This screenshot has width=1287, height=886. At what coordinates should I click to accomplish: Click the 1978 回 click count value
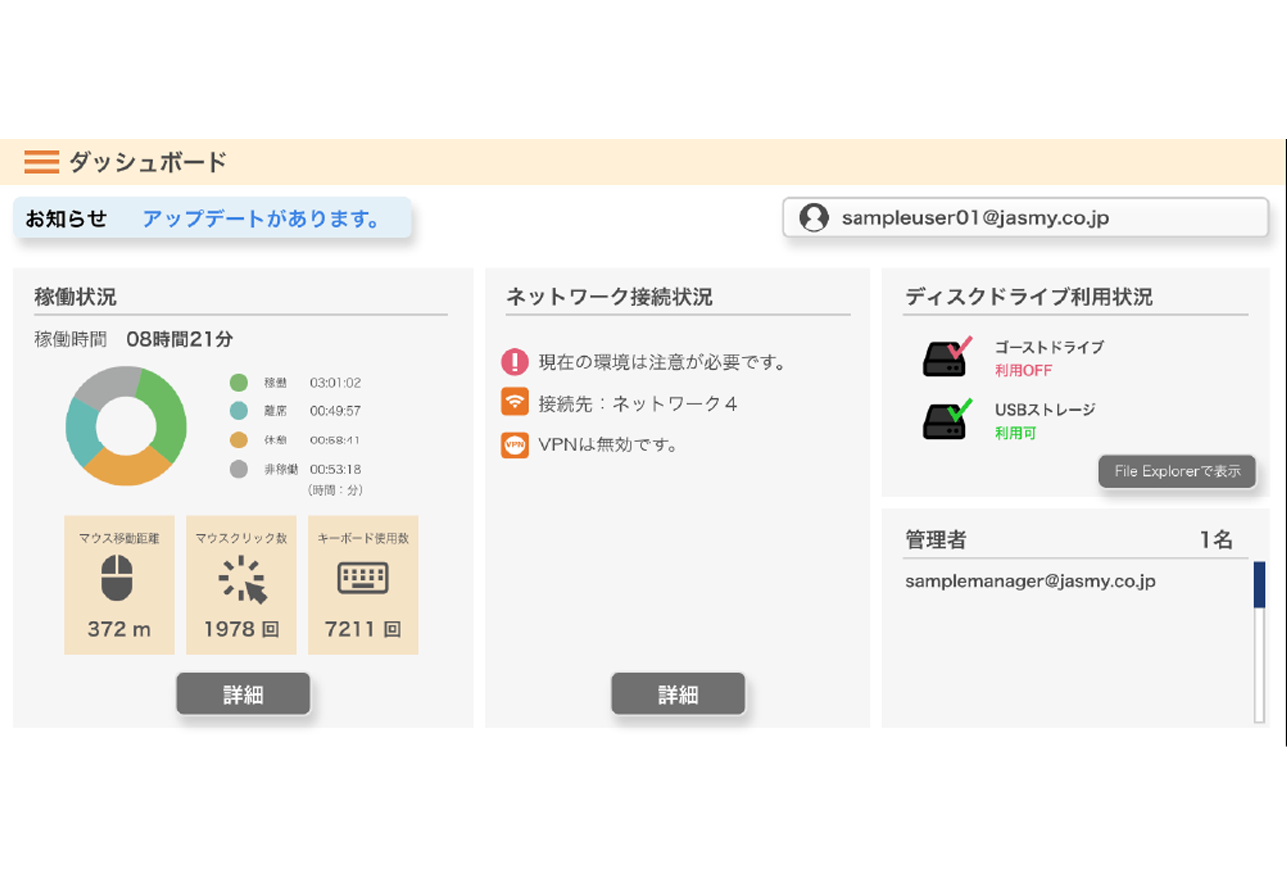(241, 629)
